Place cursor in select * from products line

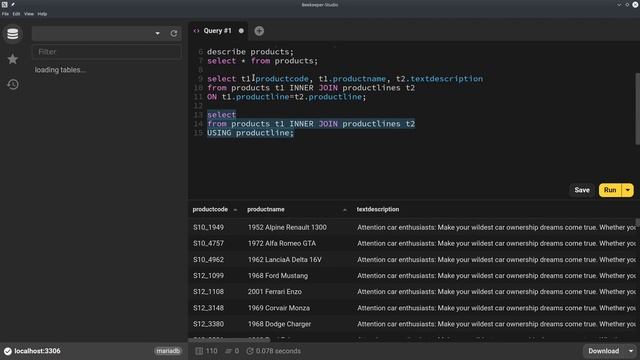tap(262, 61)
